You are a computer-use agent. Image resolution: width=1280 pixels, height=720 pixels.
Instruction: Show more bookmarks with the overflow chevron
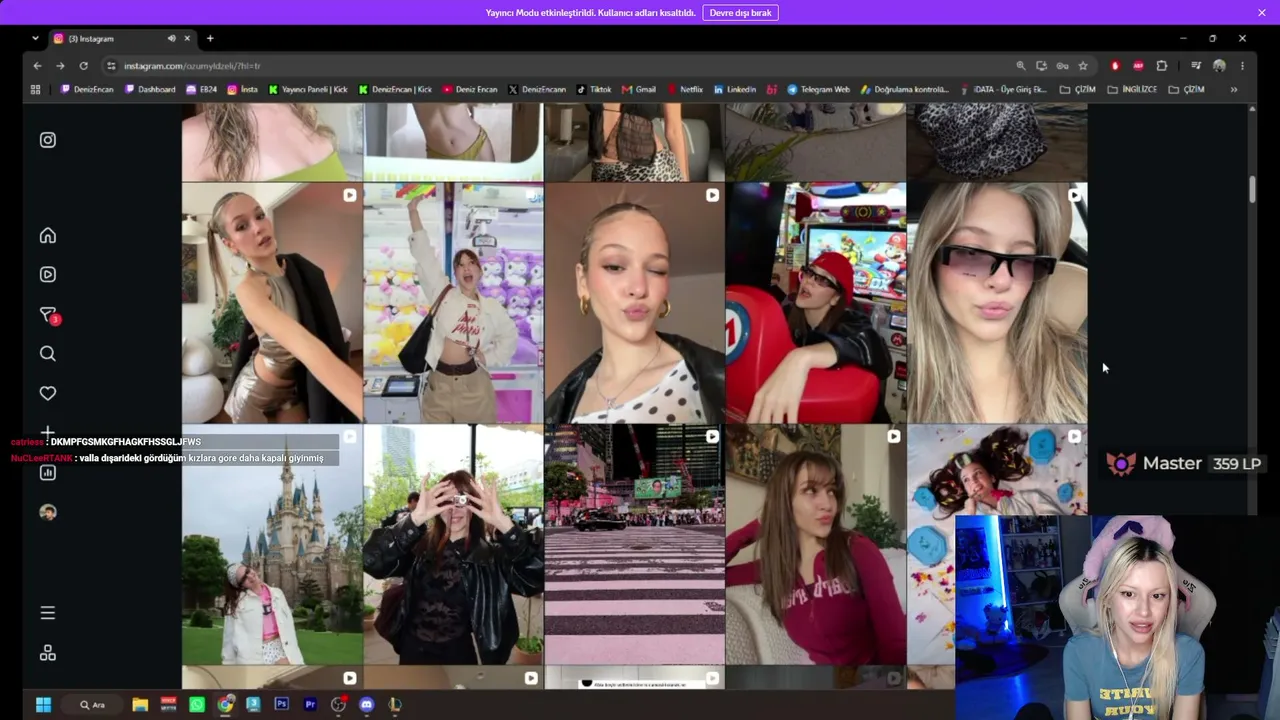1233,89
